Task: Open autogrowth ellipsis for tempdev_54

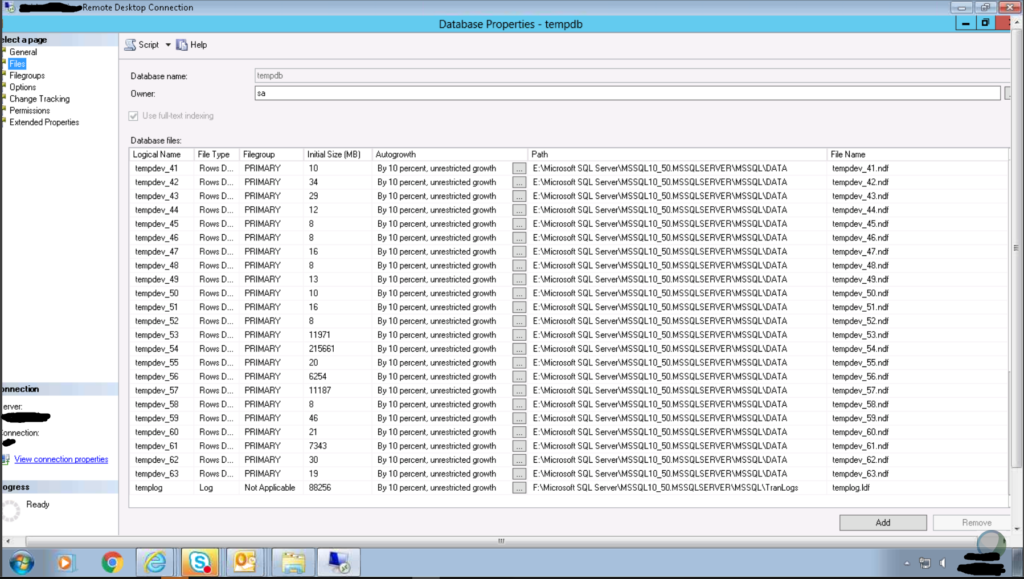Action: pyautogui.click(x=519, y=349)
